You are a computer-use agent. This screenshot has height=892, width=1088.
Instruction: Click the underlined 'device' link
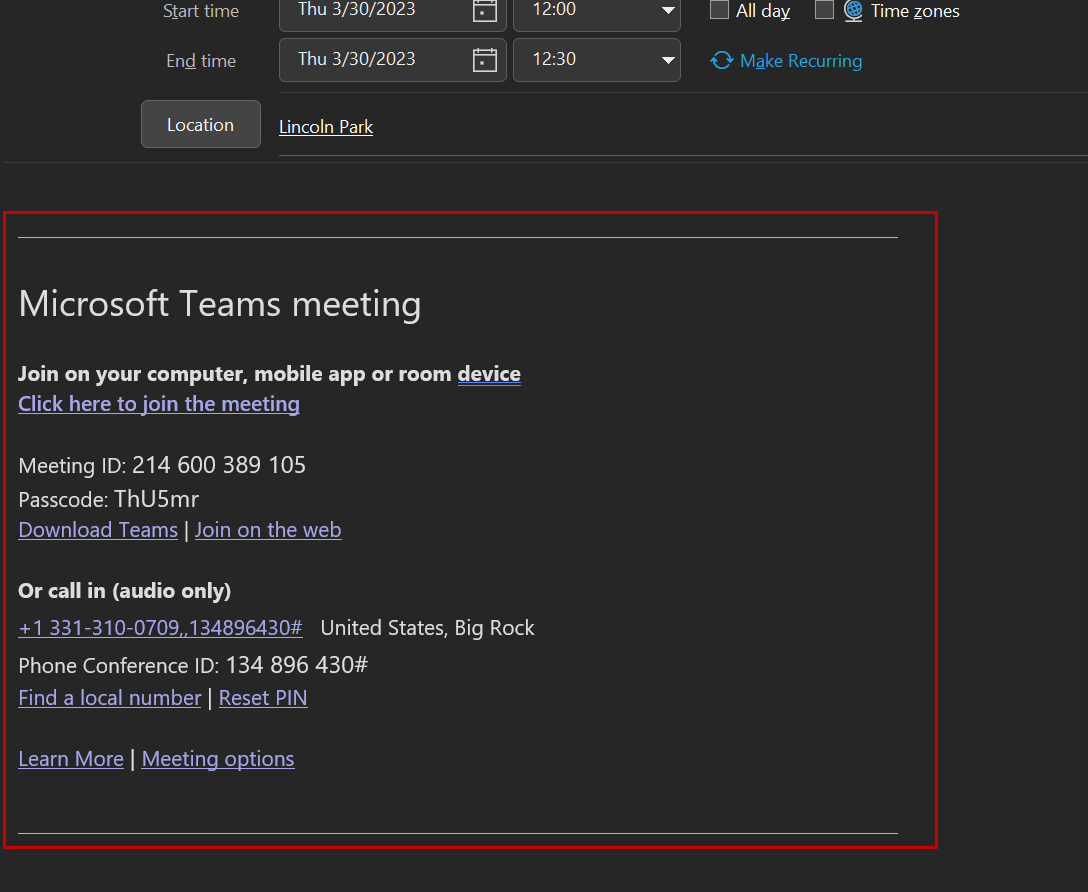(489, 374)
